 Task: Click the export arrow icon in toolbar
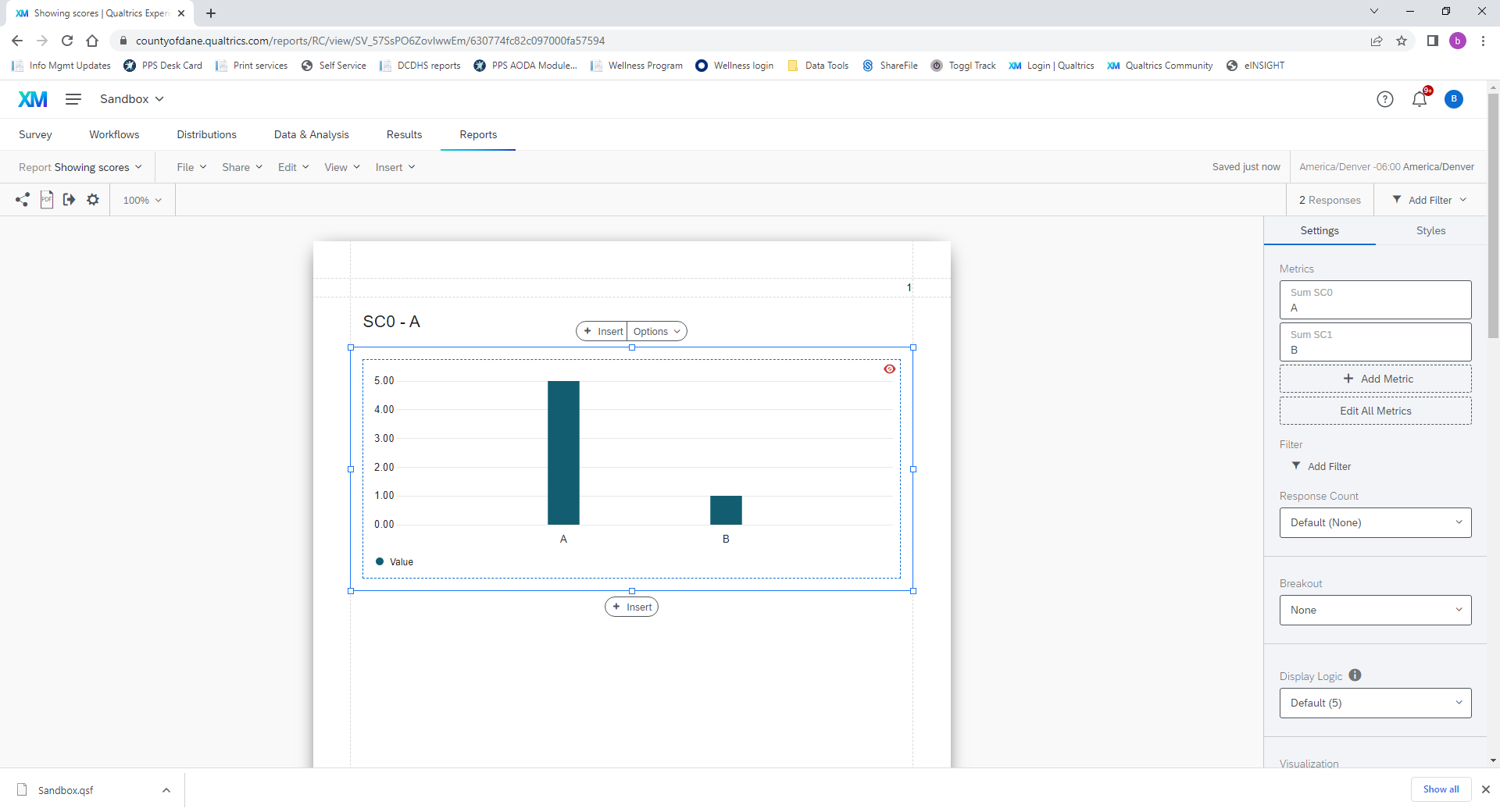(x=70, y=200)
